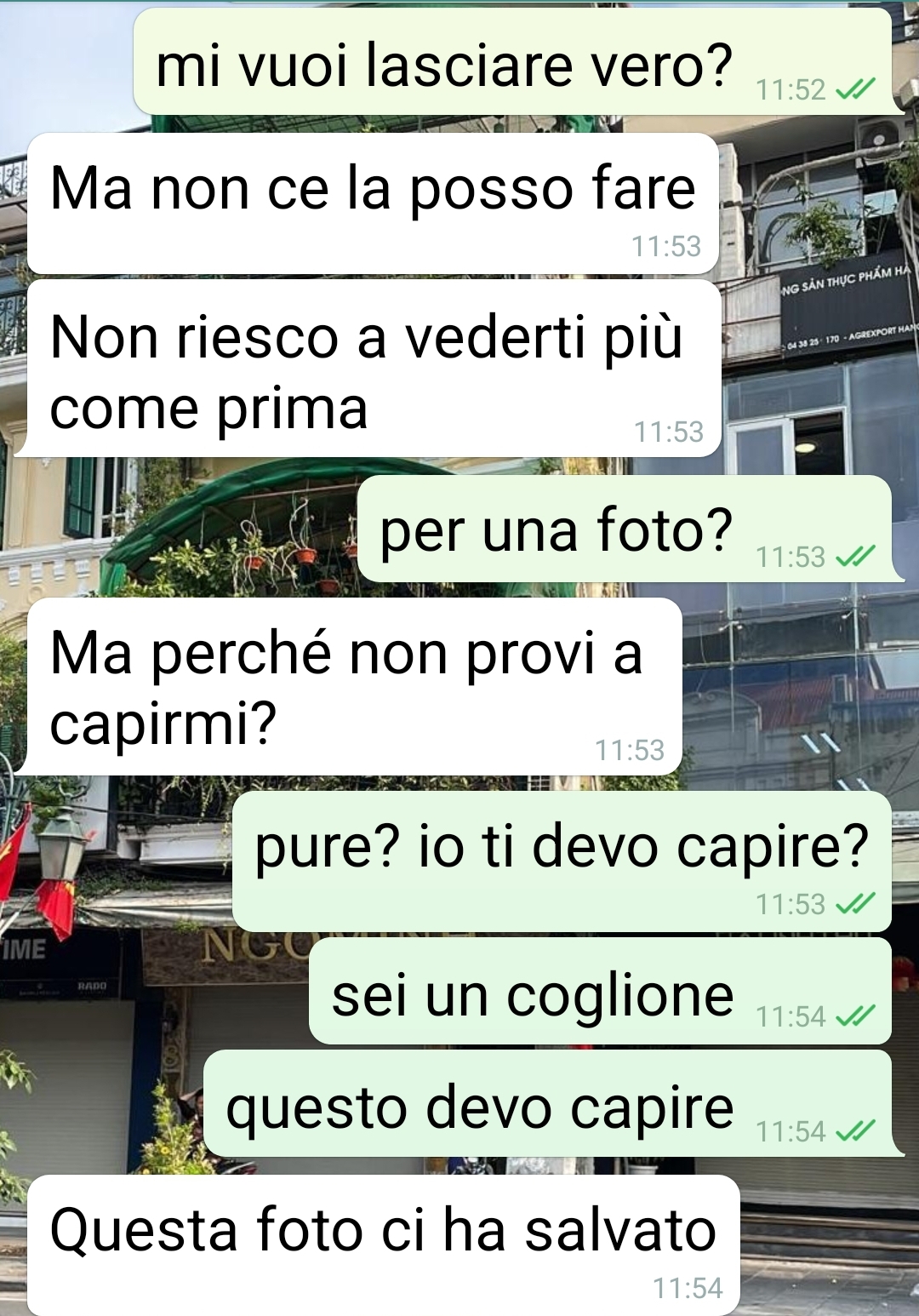
Task: Tap the 'mi vuoi lasciare vero?' message
Action: [512, 61]
